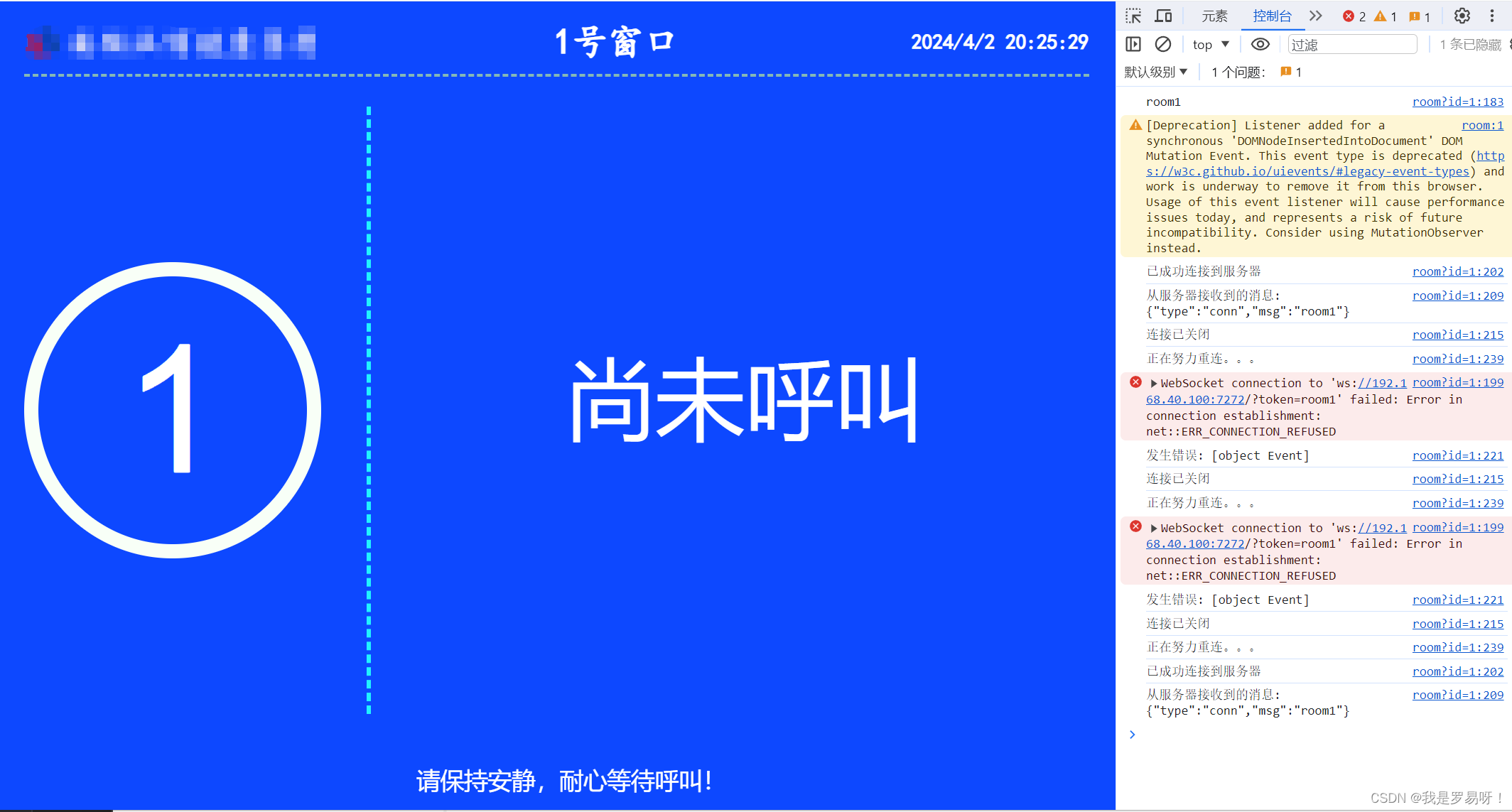
Task: Click the settings gear icon in DevTools
Action: (1462, 15)
